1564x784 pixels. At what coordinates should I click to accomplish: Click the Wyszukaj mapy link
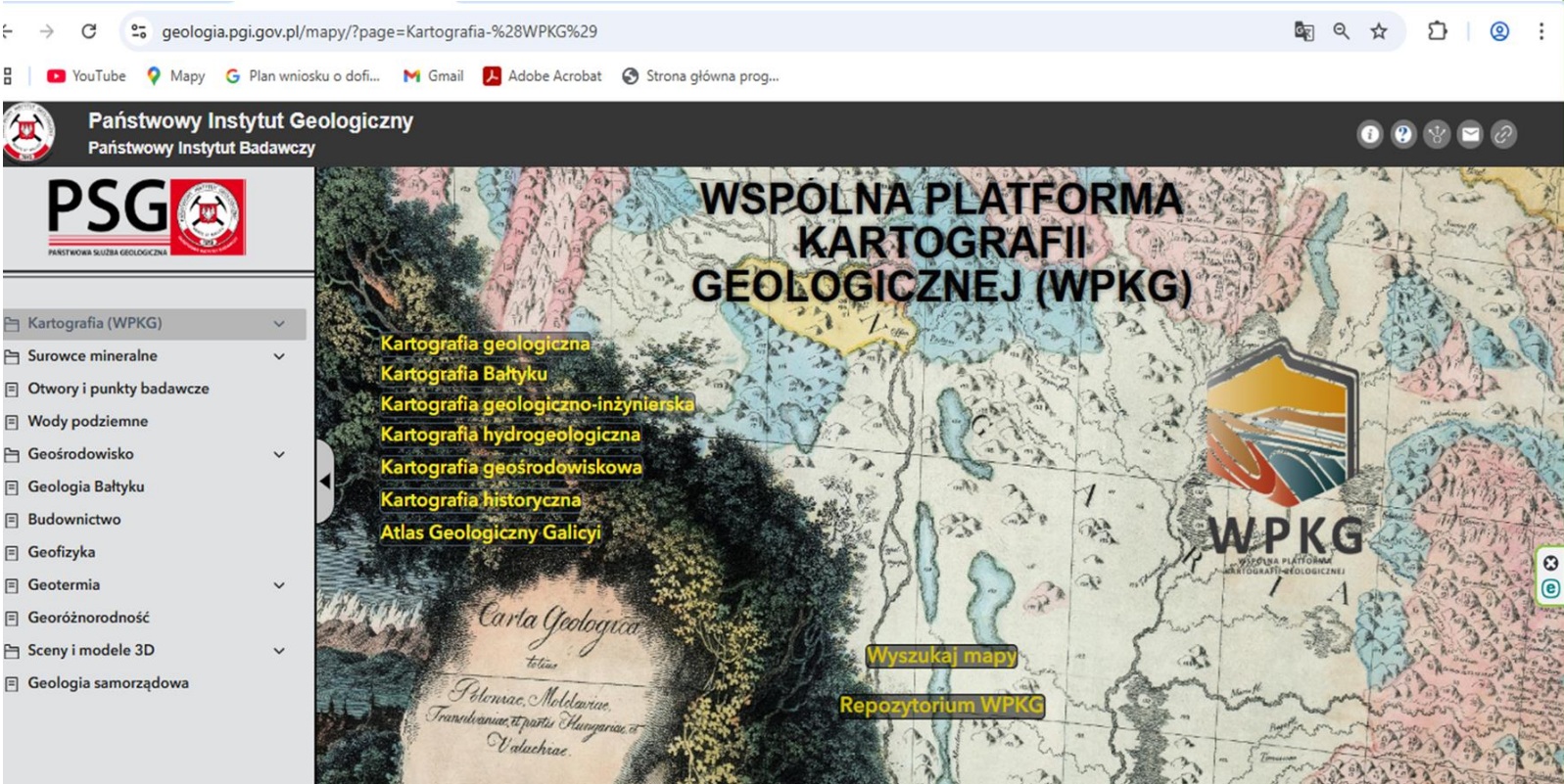point(942,656)
